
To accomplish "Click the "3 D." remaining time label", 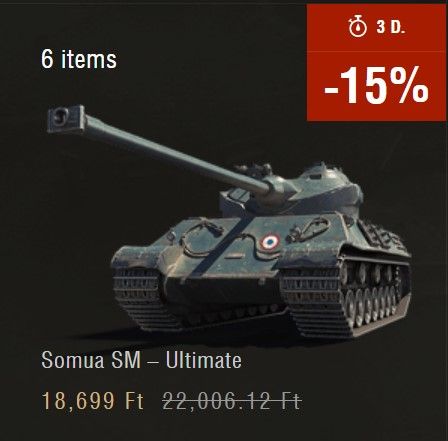I will coord(391,27).
